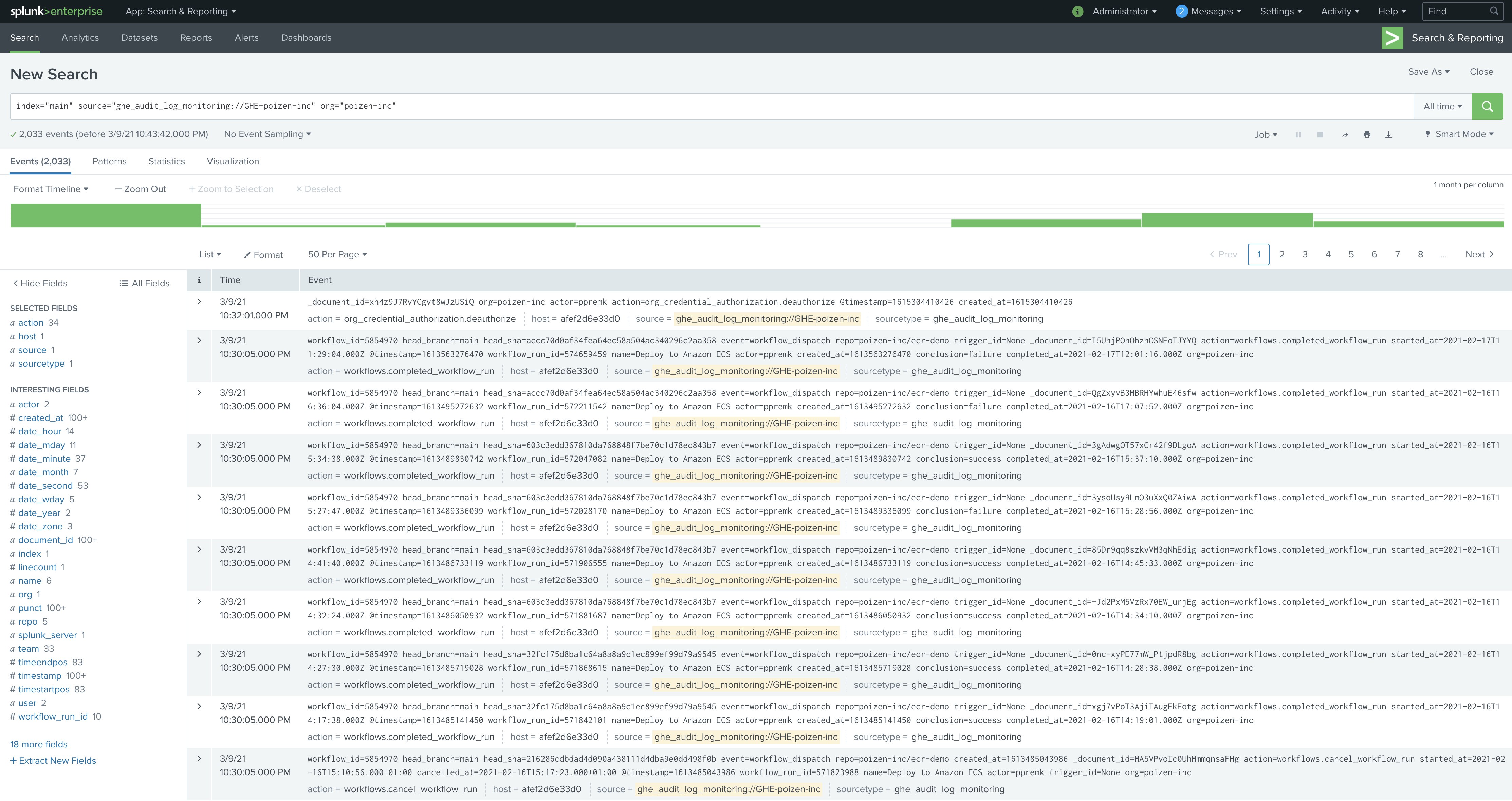
Task: Open the 50 Per Page dropdown
Action: pos(337,254)
